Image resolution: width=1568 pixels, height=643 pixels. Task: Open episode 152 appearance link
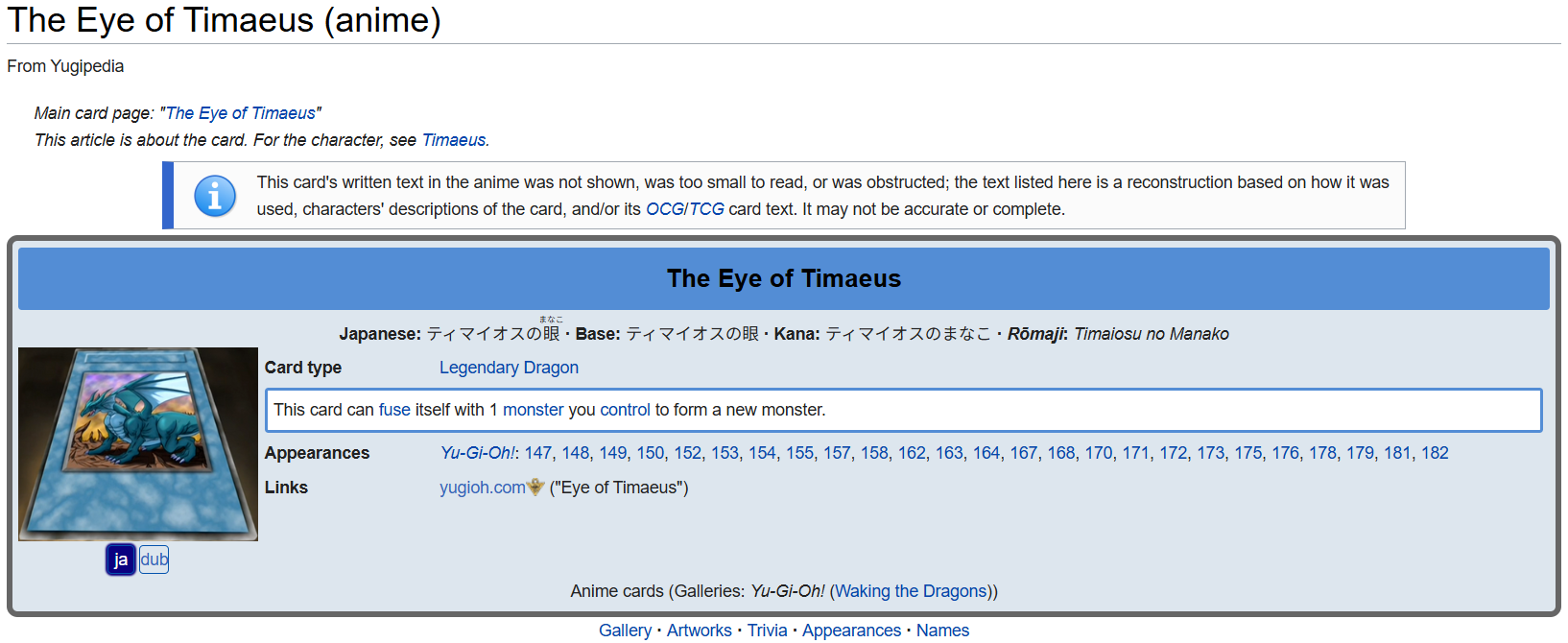688,453
